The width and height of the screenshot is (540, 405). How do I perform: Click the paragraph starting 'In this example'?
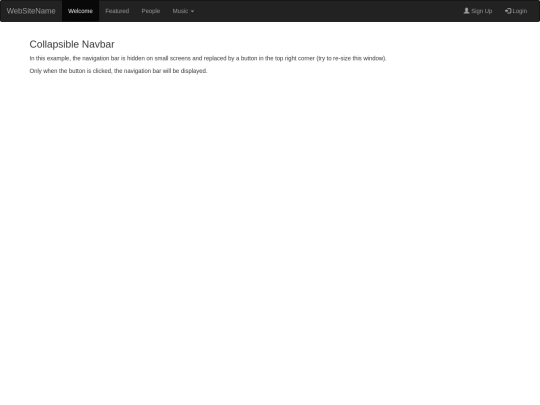208,58
